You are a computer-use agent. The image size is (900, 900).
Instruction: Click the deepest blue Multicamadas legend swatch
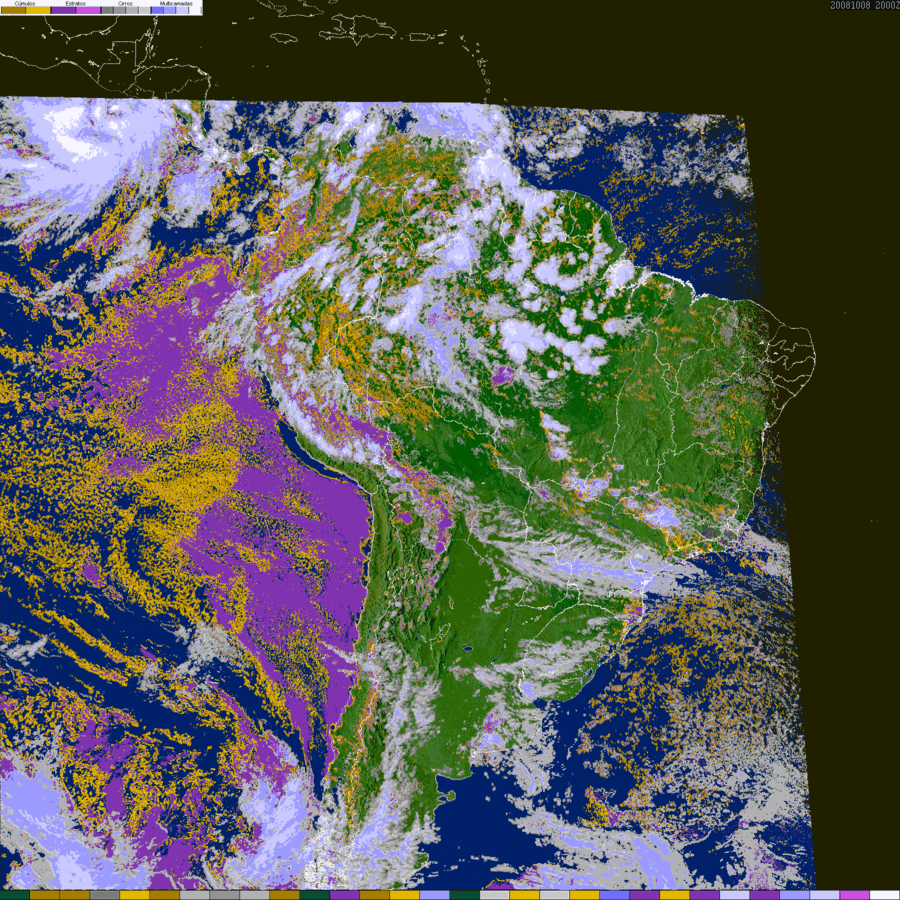[x=157, y=10]
